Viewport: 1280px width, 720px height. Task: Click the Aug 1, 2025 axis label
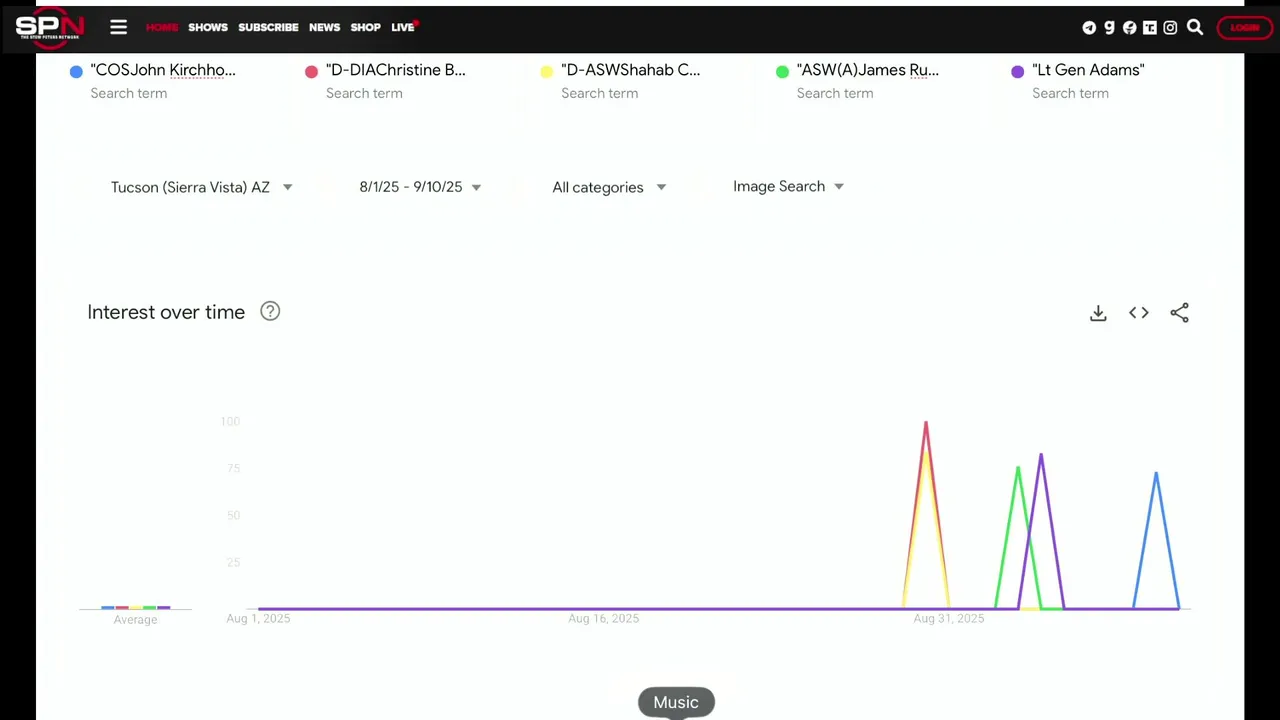click(x=258, y=619)
